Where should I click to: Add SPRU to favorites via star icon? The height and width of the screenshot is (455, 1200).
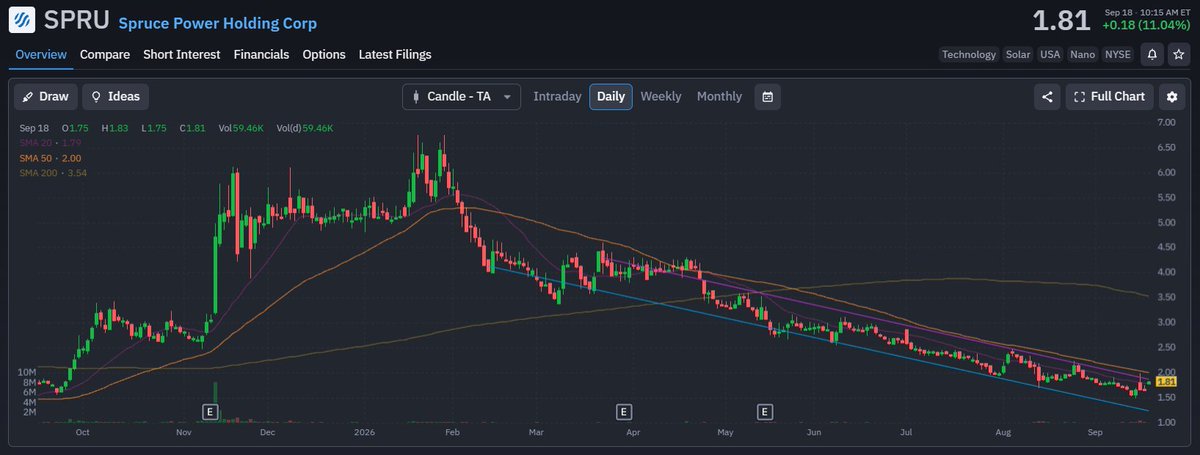click(x=1178, y=54)
